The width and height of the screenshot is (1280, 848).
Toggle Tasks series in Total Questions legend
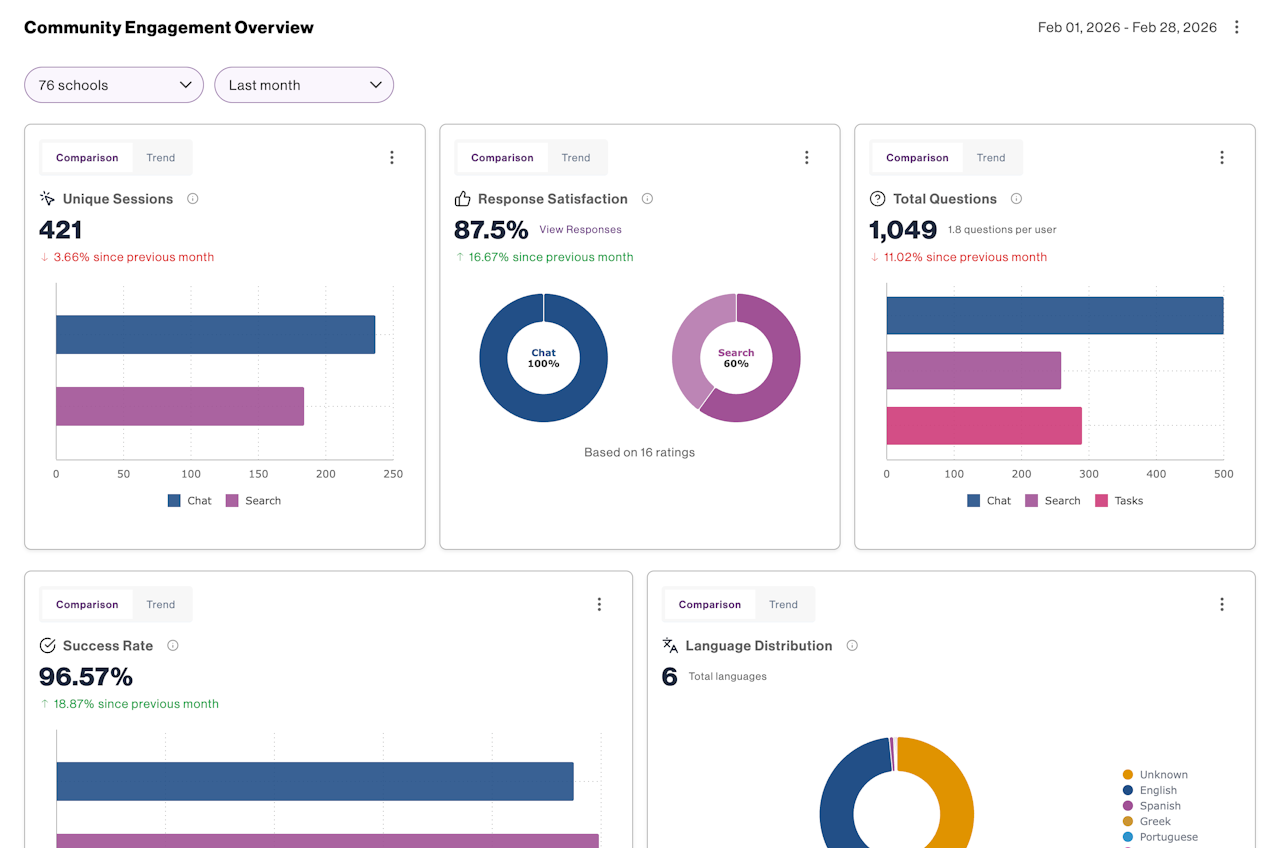coord(1119,501)
